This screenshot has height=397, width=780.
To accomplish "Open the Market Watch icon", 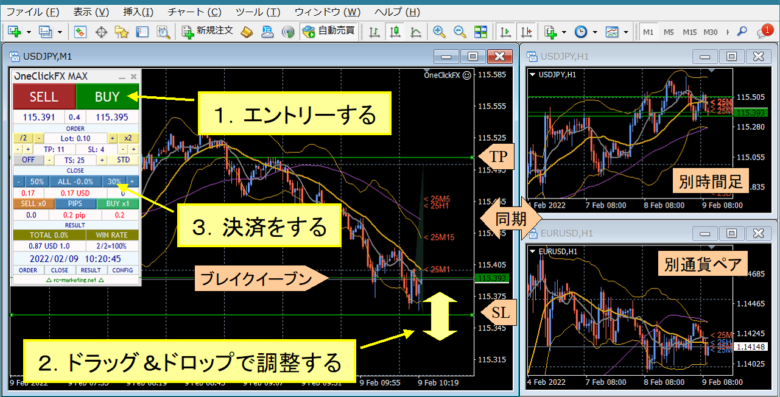I will pos(80,32).
